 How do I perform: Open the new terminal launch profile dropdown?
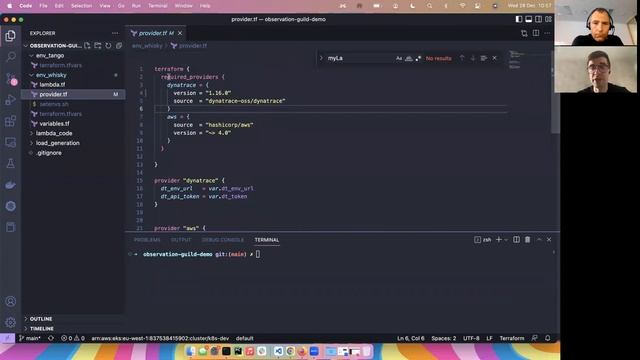pyautogui.click(x=506, y=240)
